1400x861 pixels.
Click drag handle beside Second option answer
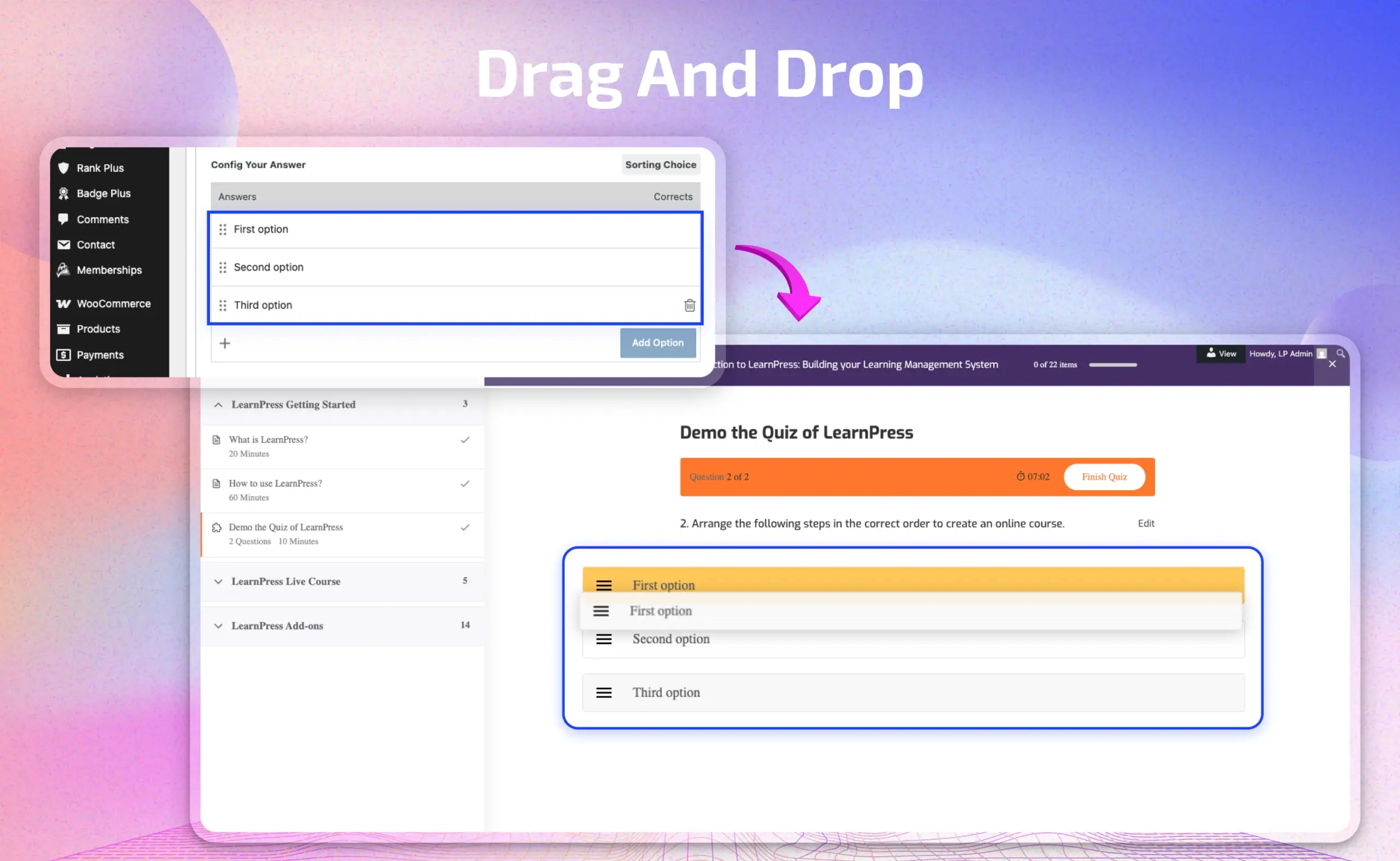point(223,267)
